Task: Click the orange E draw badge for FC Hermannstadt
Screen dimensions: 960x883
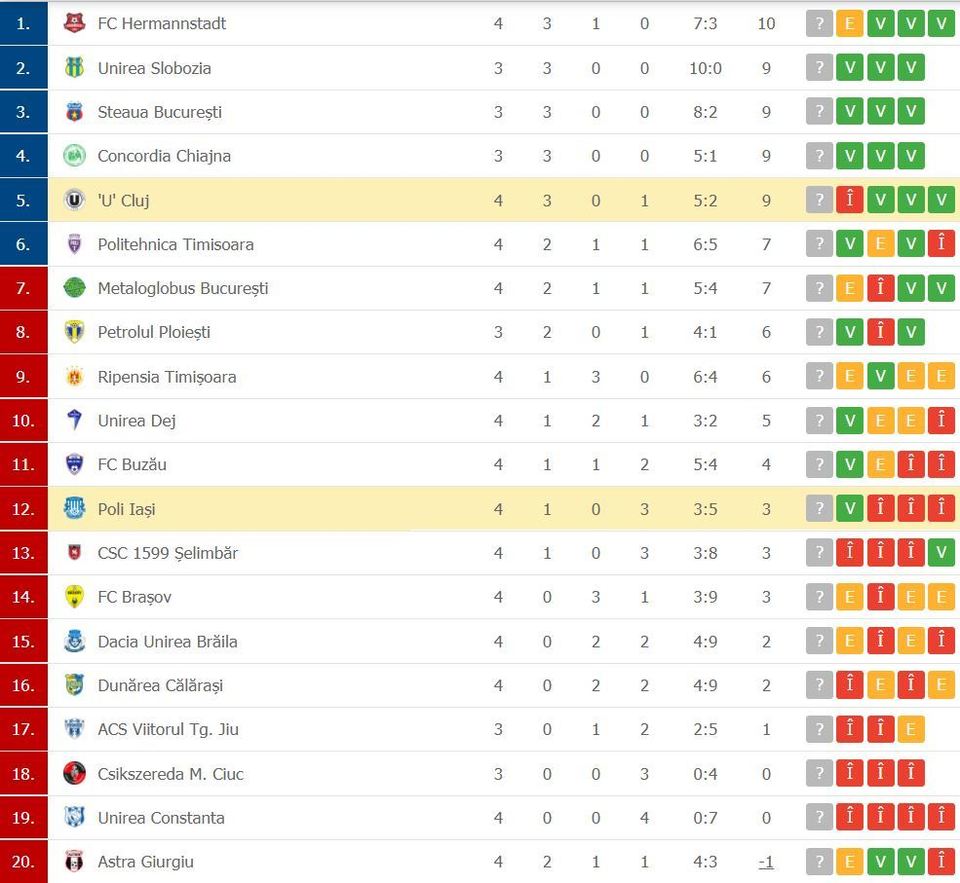Action: pos(850,24)
